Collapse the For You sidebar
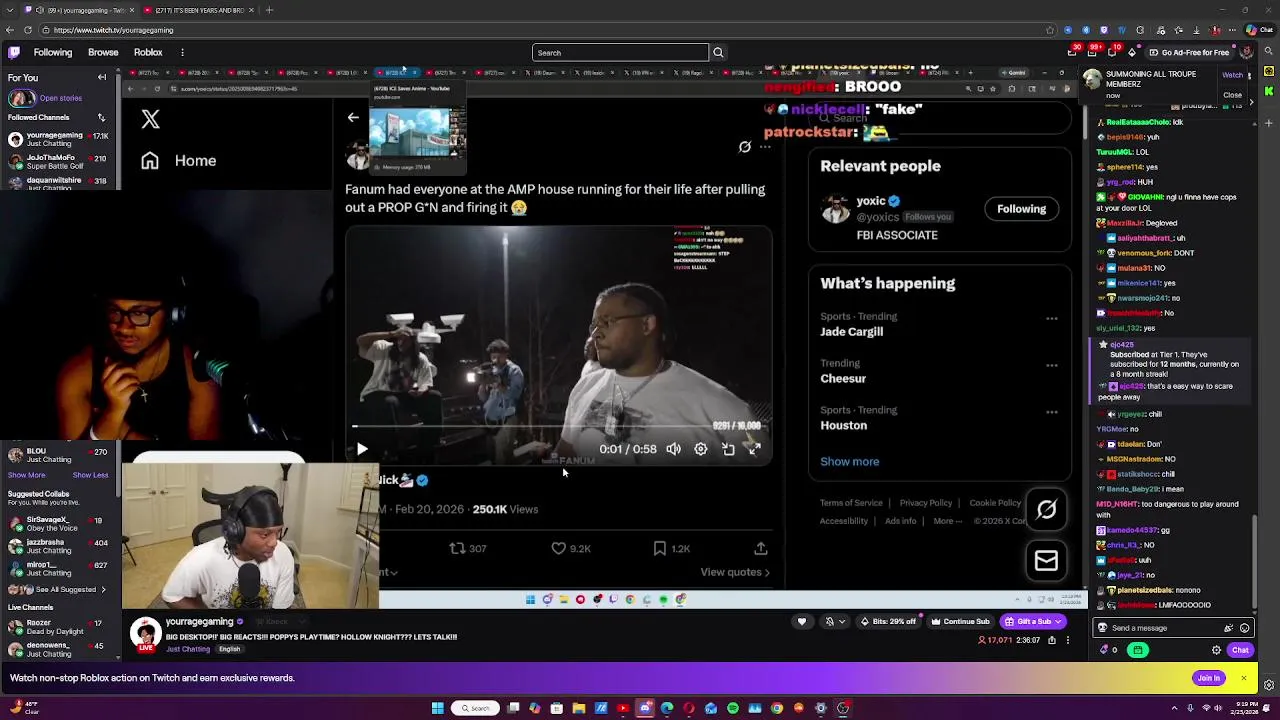The image size is (1280, 720). click(102, 77)
